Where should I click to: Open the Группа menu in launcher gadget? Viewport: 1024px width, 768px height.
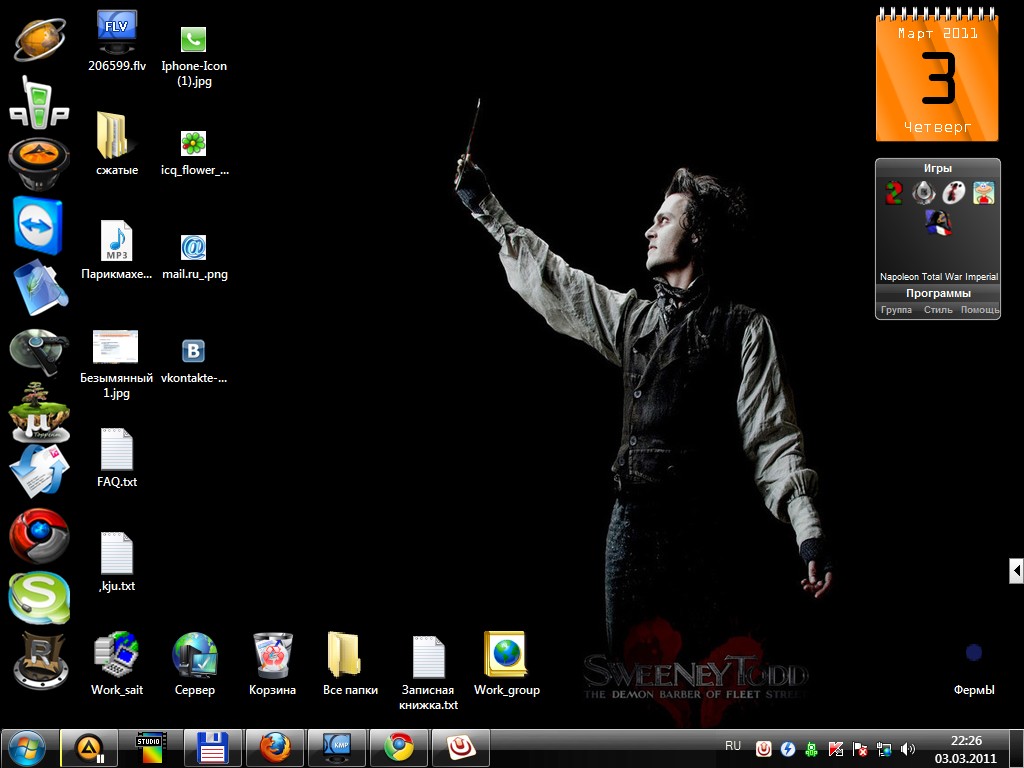896,310
